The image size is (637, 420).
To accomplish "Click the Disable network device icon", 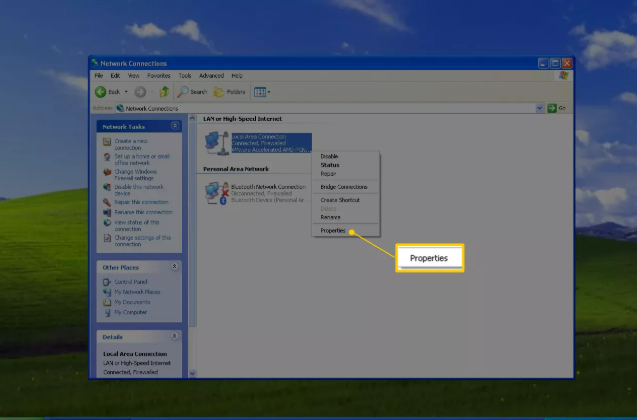I will pos(107,187).
